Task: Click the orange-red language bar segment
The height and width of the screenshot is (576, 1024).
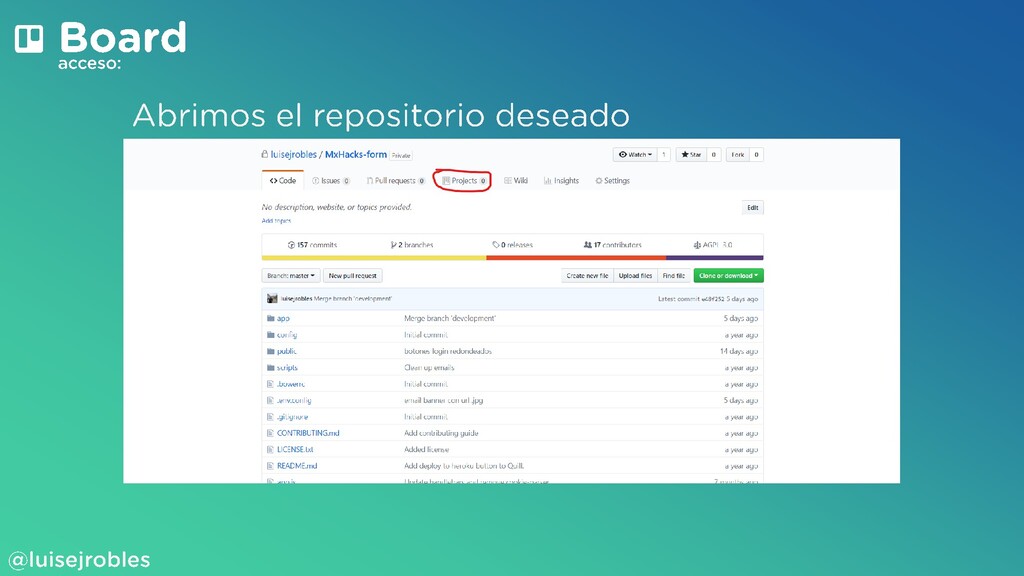Action: [x=576, y=258]
